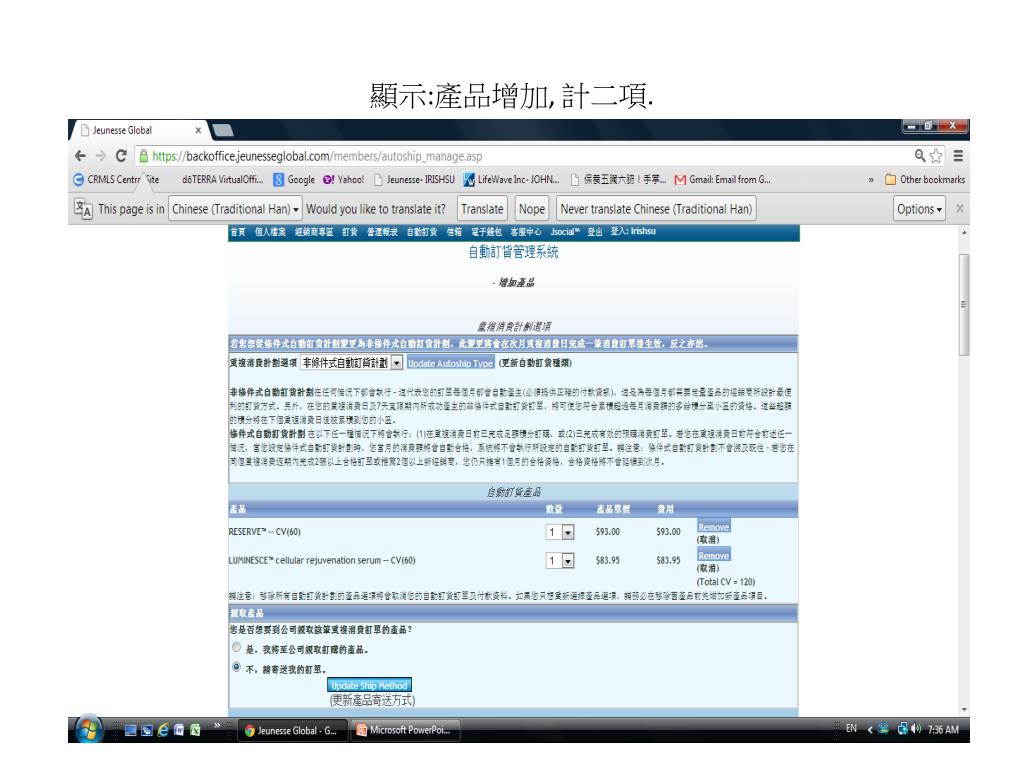Open the 個人檔案 menu item
The height and width of the screenshot is (768, 1024).
coord(270,232)
